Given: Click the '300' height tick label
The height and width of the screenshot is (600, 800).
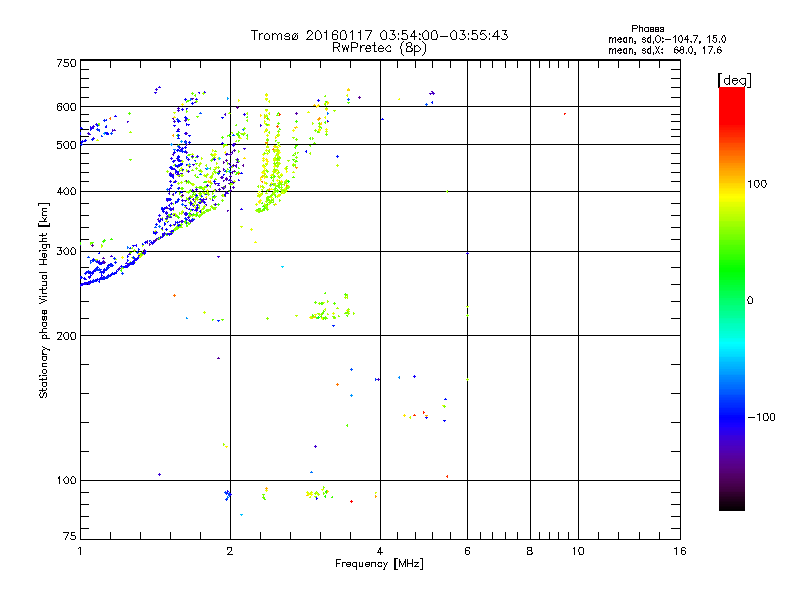Looking at the screenshot, I should coord(66,251).
